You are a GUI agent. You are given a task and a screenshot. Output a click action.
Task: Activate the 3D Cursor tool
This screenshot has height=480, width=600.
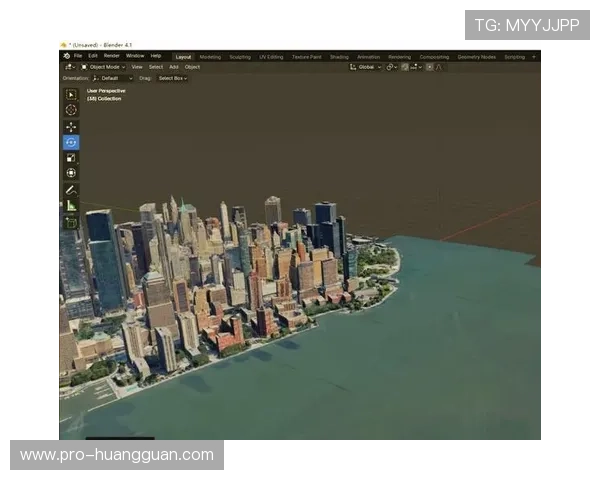[71, 110]
